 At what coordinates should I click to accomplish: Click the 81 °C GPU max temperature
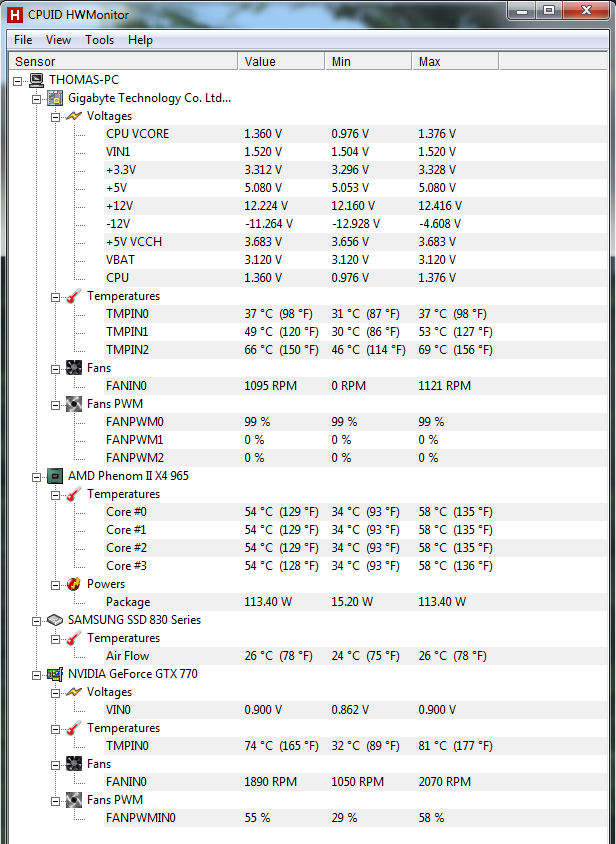(x=456, y=746)
